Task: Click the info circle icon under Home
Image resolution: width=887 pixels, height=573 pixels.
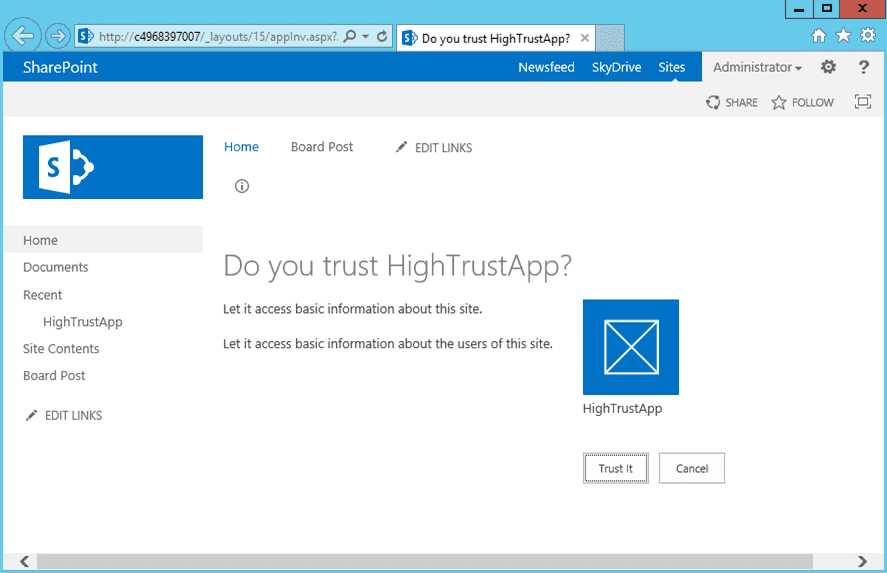Action: coord(242,186)
